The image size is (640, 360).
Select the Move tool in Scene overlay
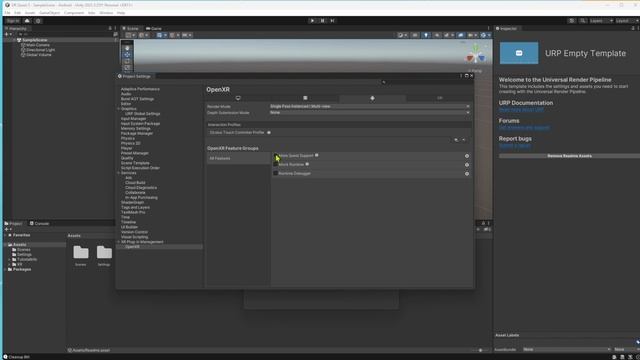pyautogui.click(x=127, y=55)
